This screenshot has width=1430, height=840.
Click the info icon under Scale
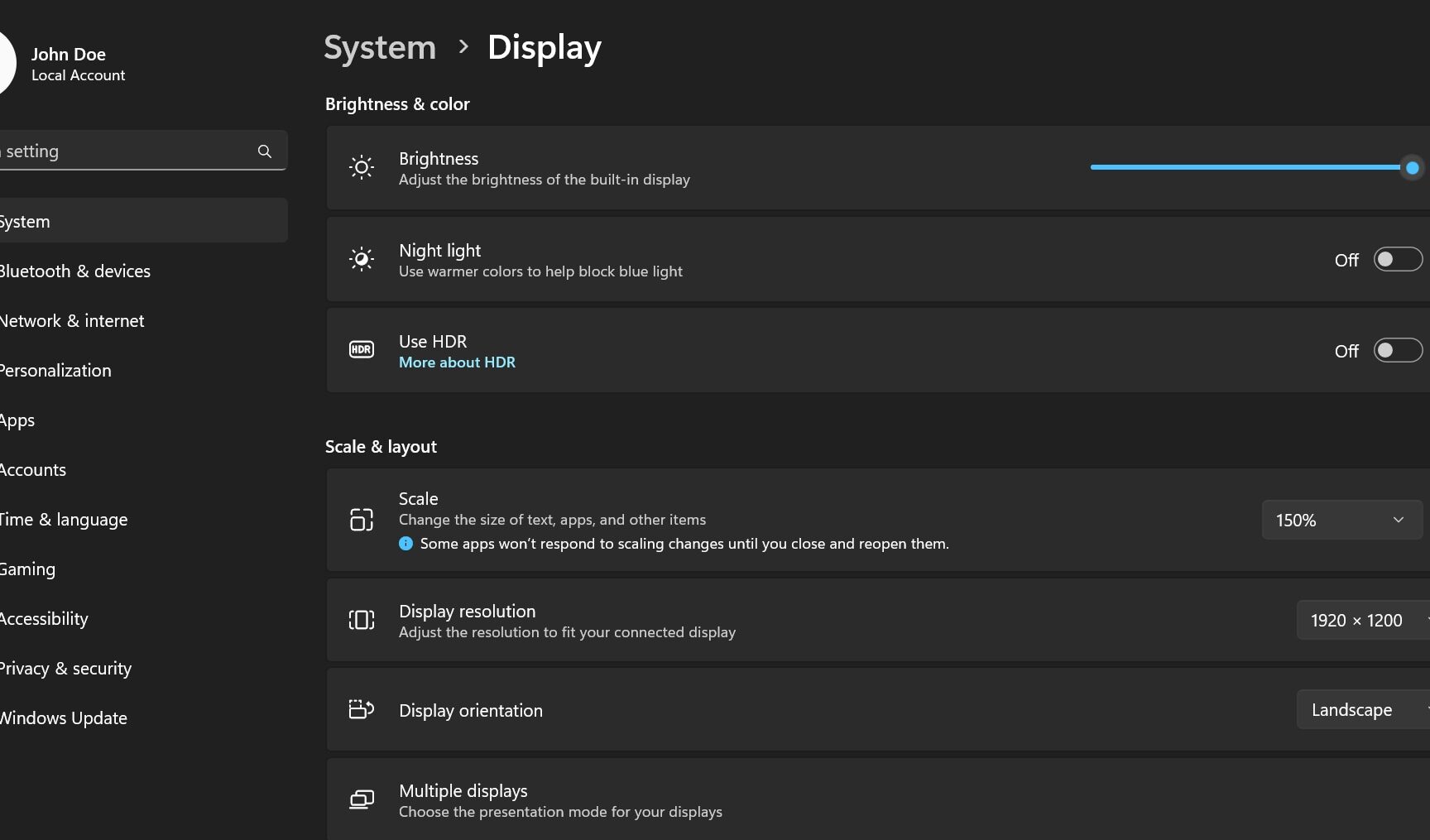click(405, 544)
